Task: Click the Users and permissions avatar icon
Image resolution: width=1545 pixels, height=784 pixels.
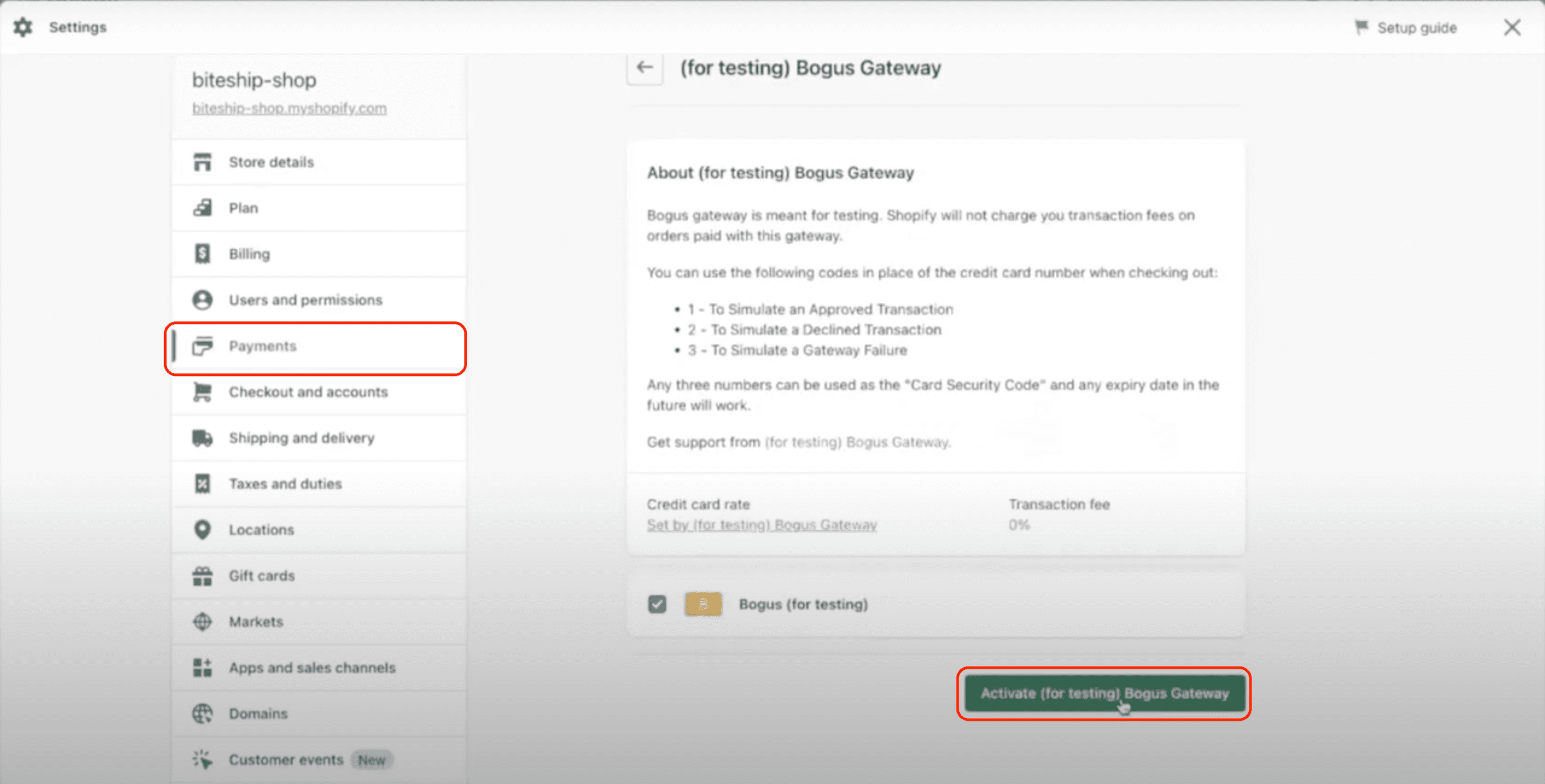Action: coord(202,300)
